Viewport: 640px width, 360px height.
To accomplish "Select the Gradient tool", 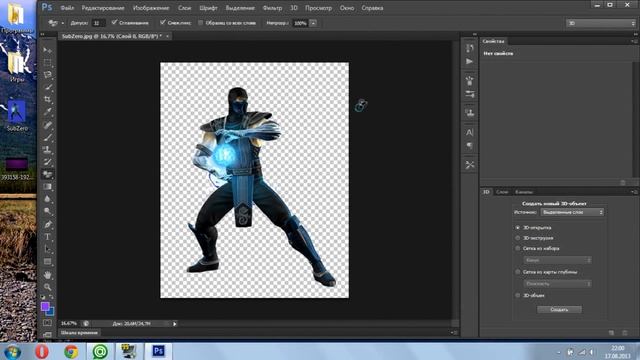I will tap(48, 187).
